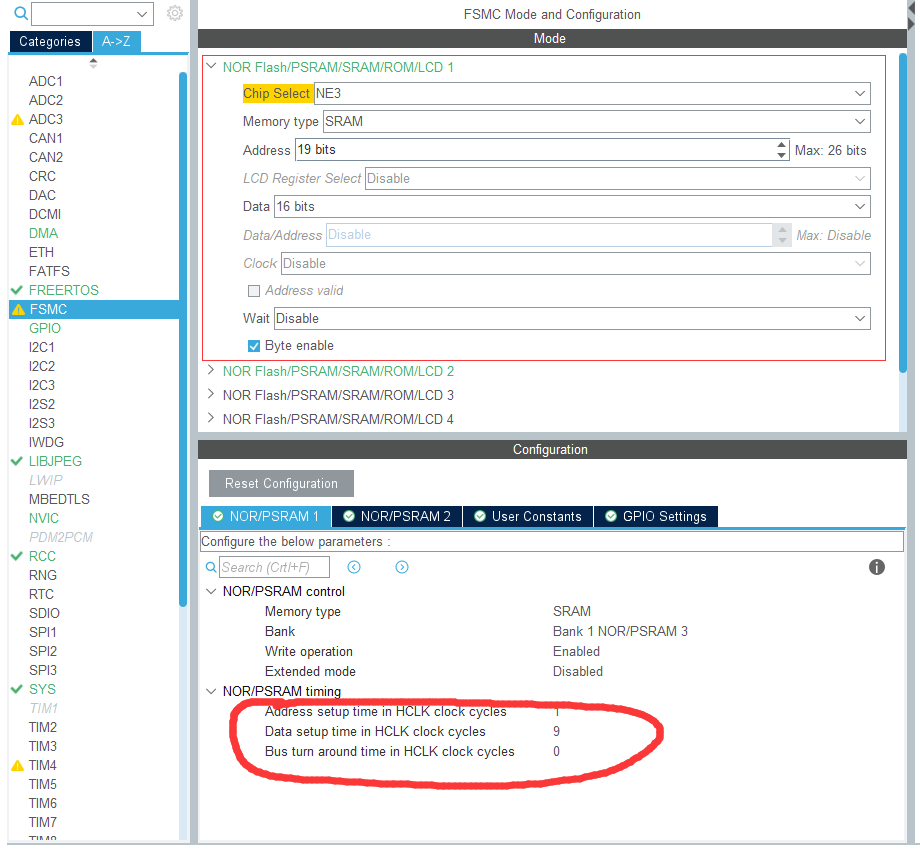Click the Reset Configuration button
920x849 pixels.
coord(280,483)
